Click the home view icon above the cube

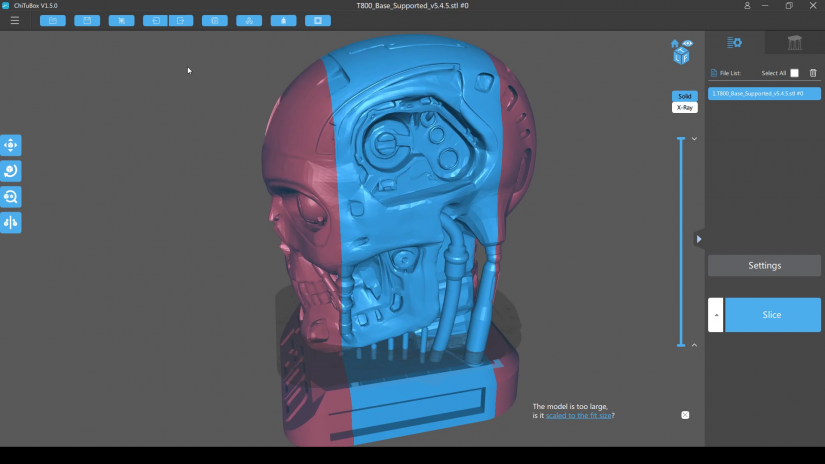[675, 44]
